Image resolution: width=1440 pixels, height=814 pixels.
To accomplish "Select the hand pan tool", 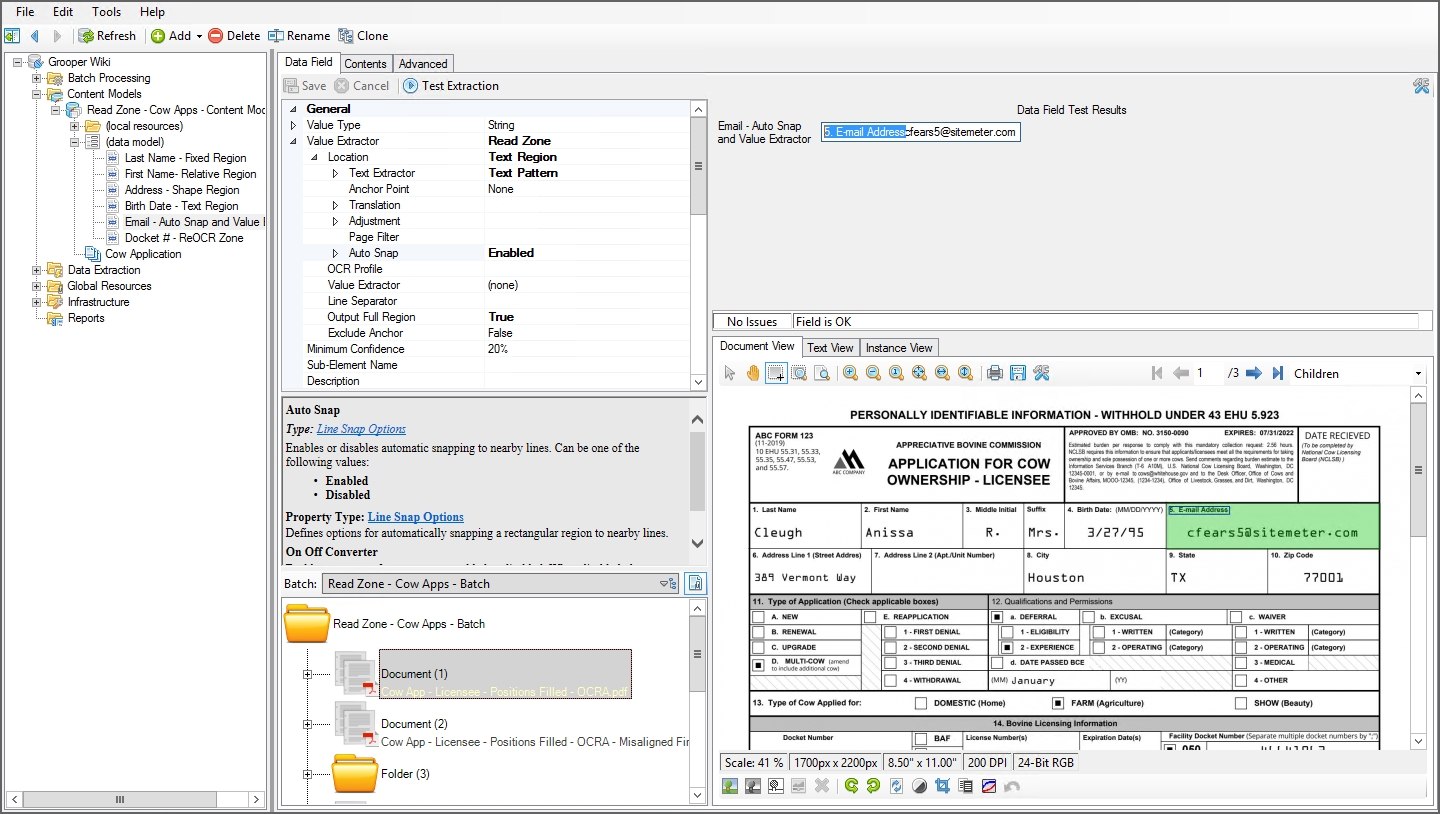I will (x=752, y=373).
